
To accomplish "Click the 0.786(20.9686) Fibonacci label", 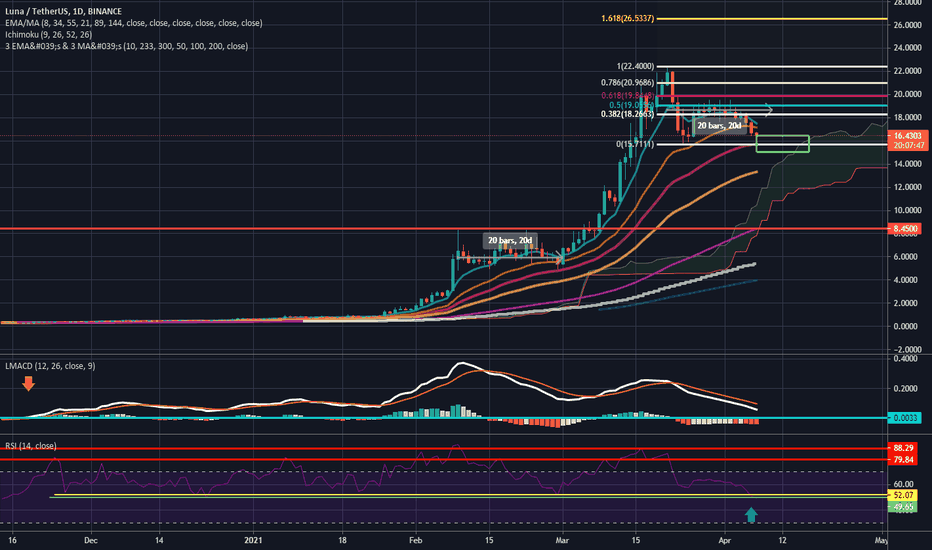I will tap(627, 83).
